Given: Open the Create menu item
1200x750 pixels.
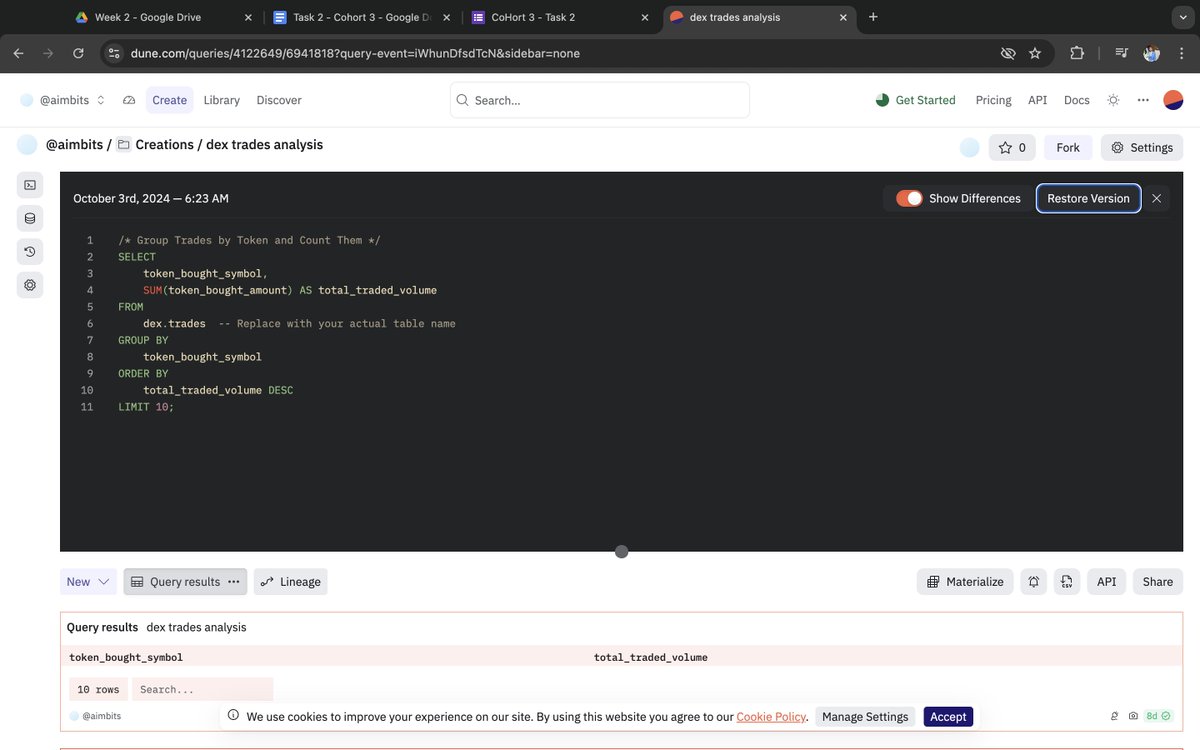Looking at the screenshot, I should point(169,100).
